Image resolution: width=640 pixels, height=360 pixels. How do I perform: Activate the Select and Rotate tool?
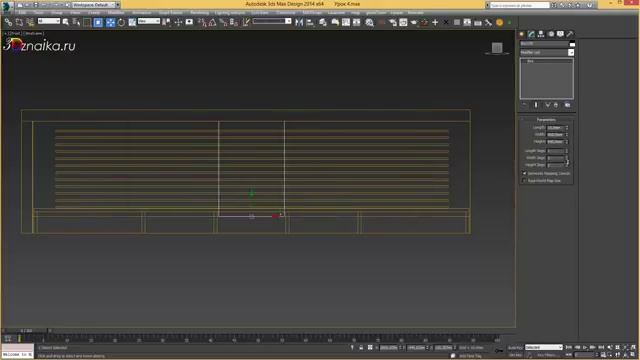click(121, 22)
